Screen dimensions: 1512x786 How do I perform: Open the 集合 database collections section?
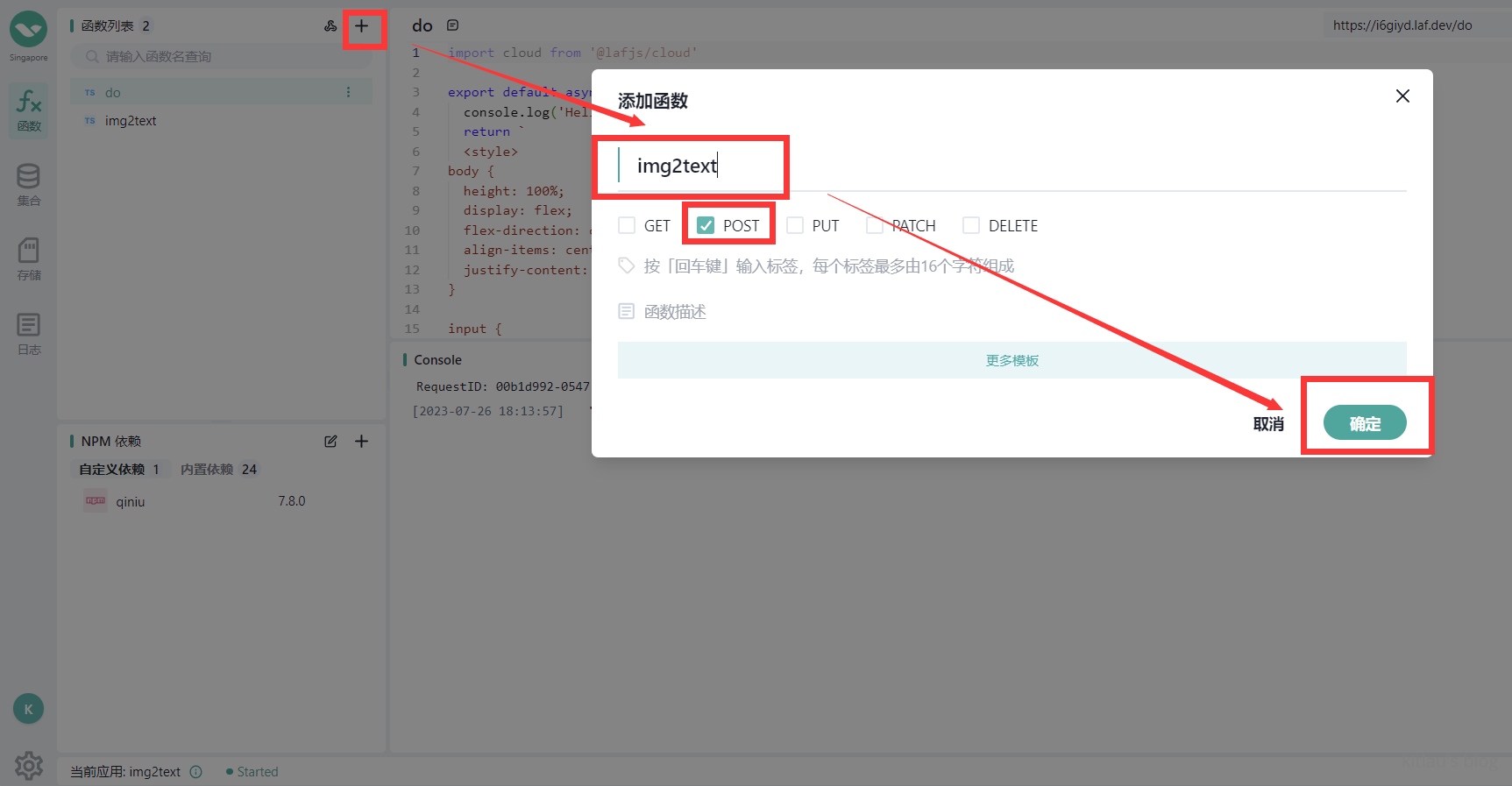[29, 184]
